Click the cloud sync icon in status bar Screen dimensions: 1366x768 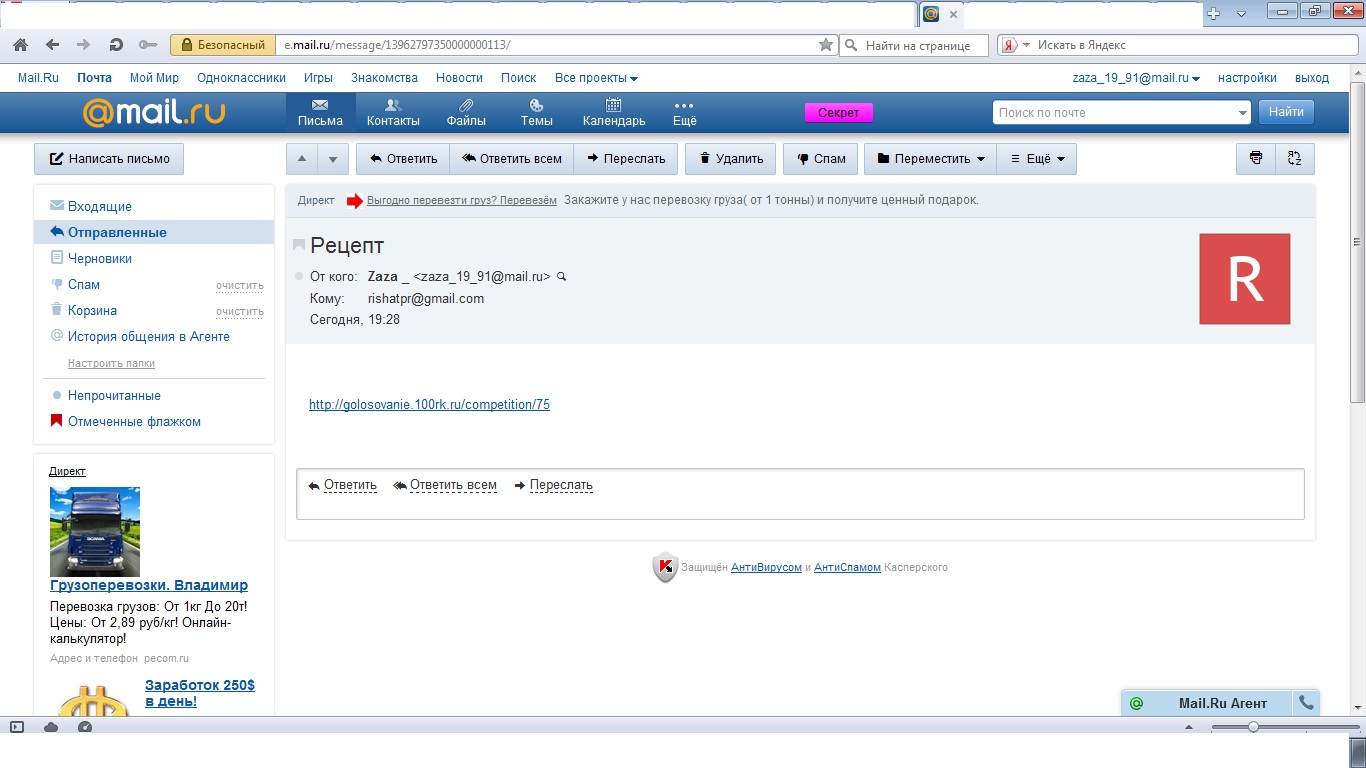pyautogui.click(x=51, y=727)
